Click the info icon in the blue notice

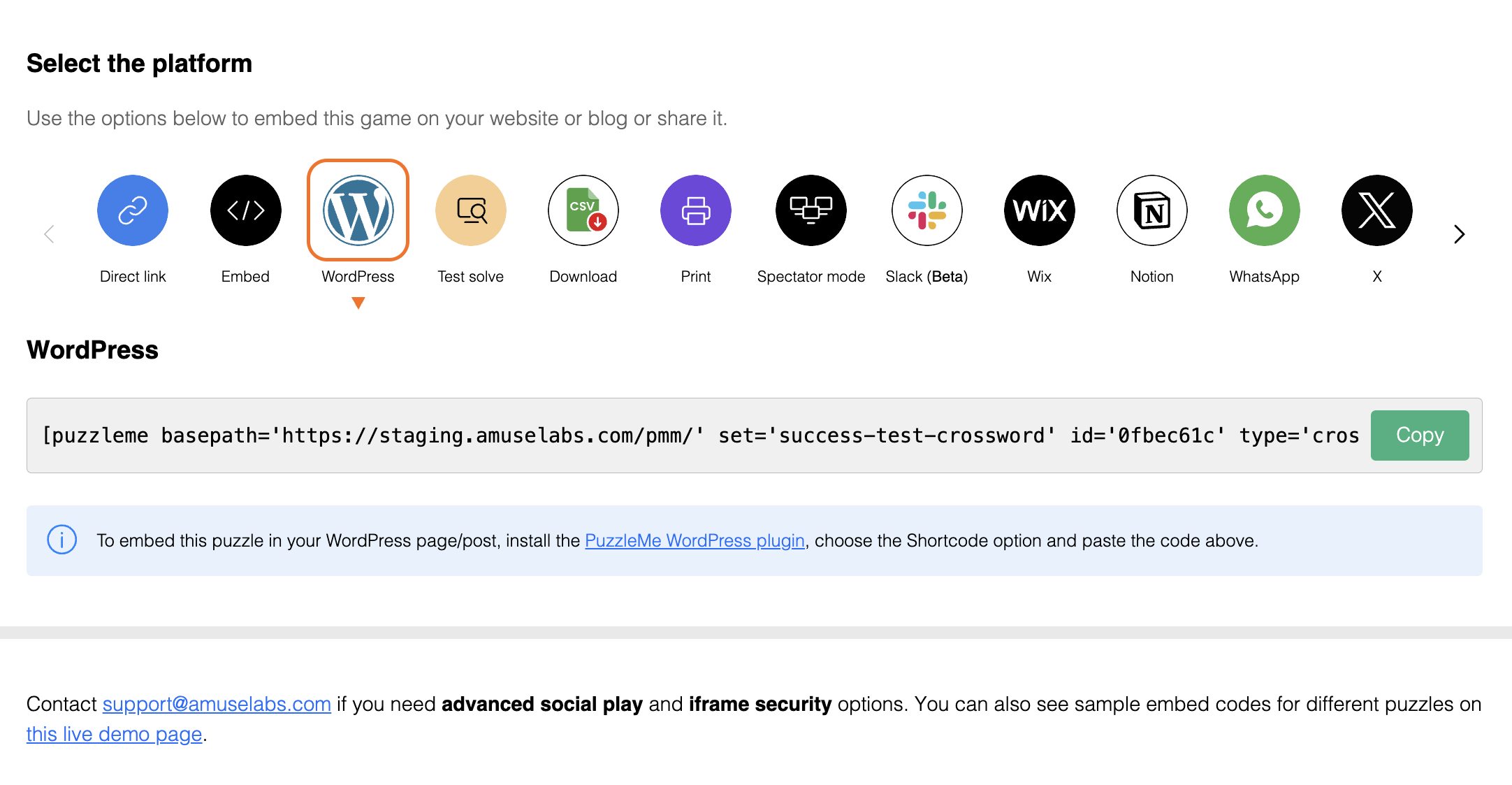click(x=61, y=540)
